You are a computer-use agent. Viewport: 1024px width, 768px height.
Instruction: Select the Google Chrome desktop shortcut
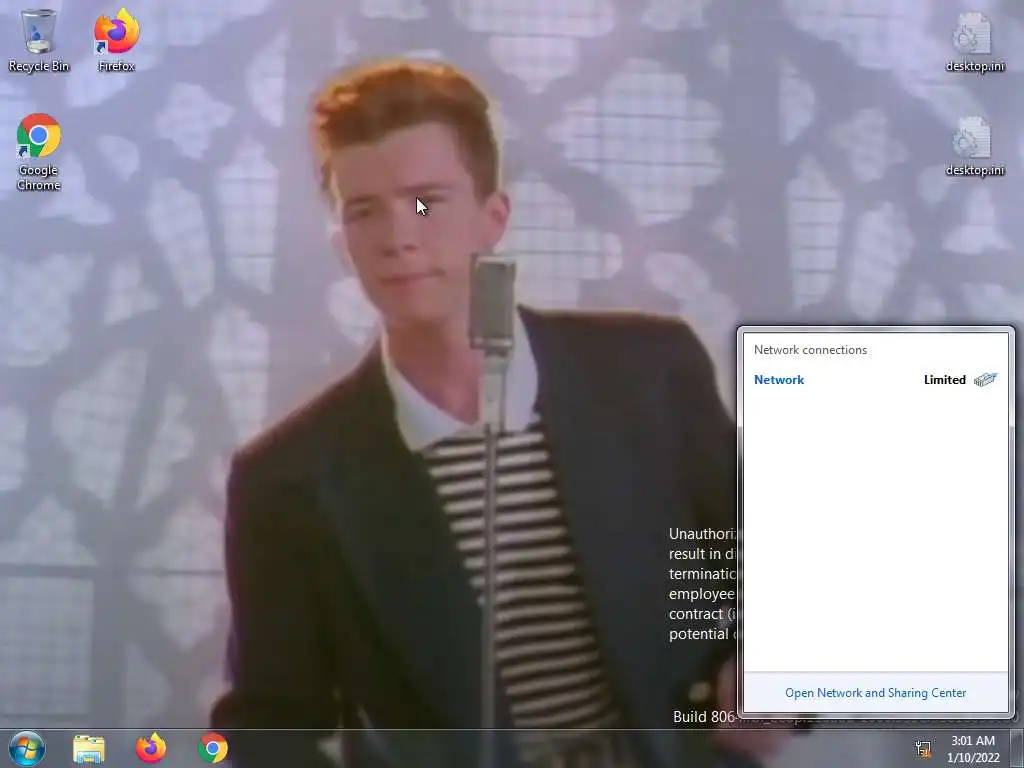(39, 152)
